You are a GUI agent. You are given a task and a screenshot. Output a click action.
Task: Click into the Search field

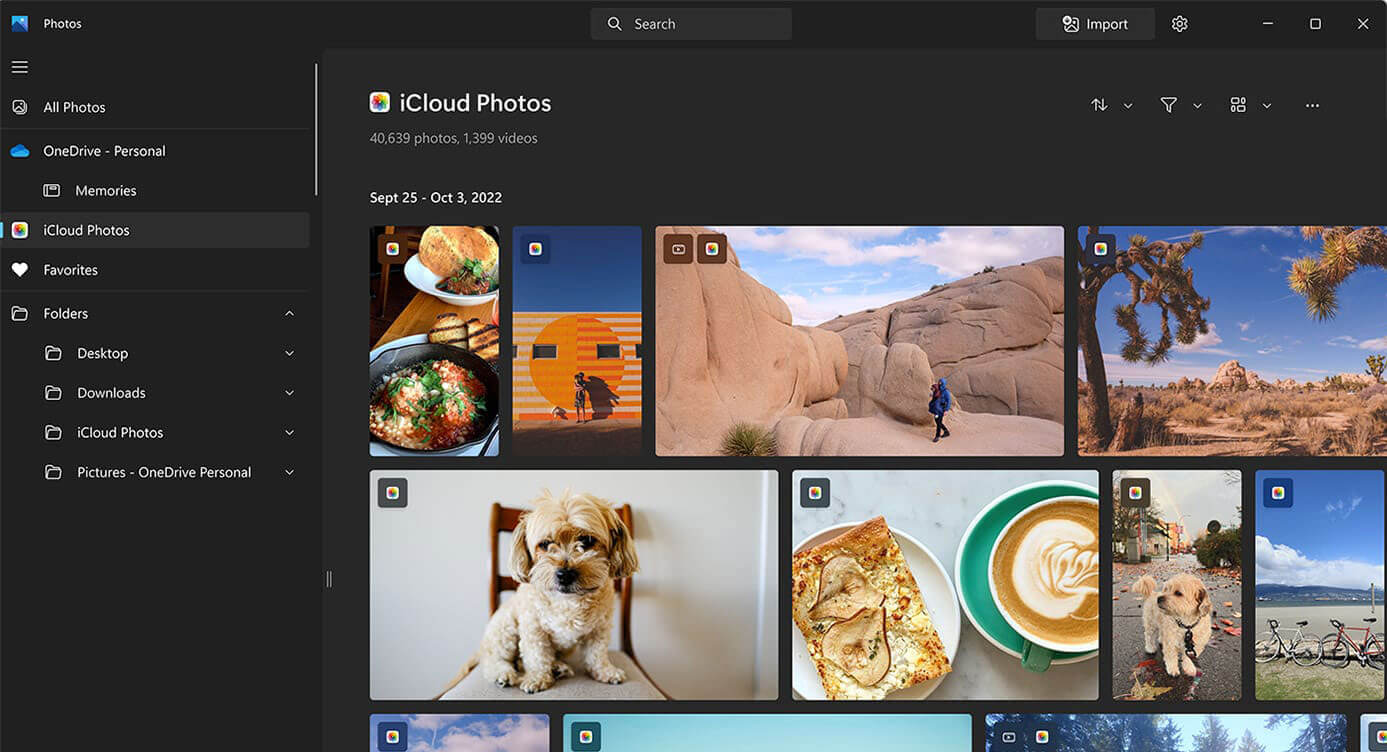[x=691, y=24]
